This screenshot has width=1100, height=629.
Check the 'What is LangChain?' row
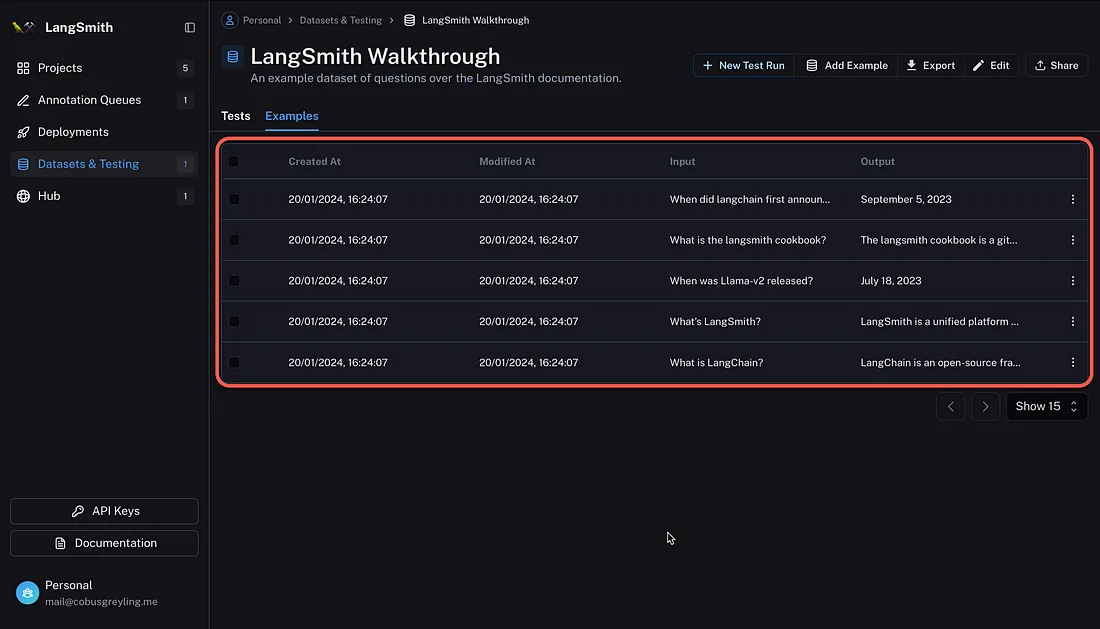point(234,363)
